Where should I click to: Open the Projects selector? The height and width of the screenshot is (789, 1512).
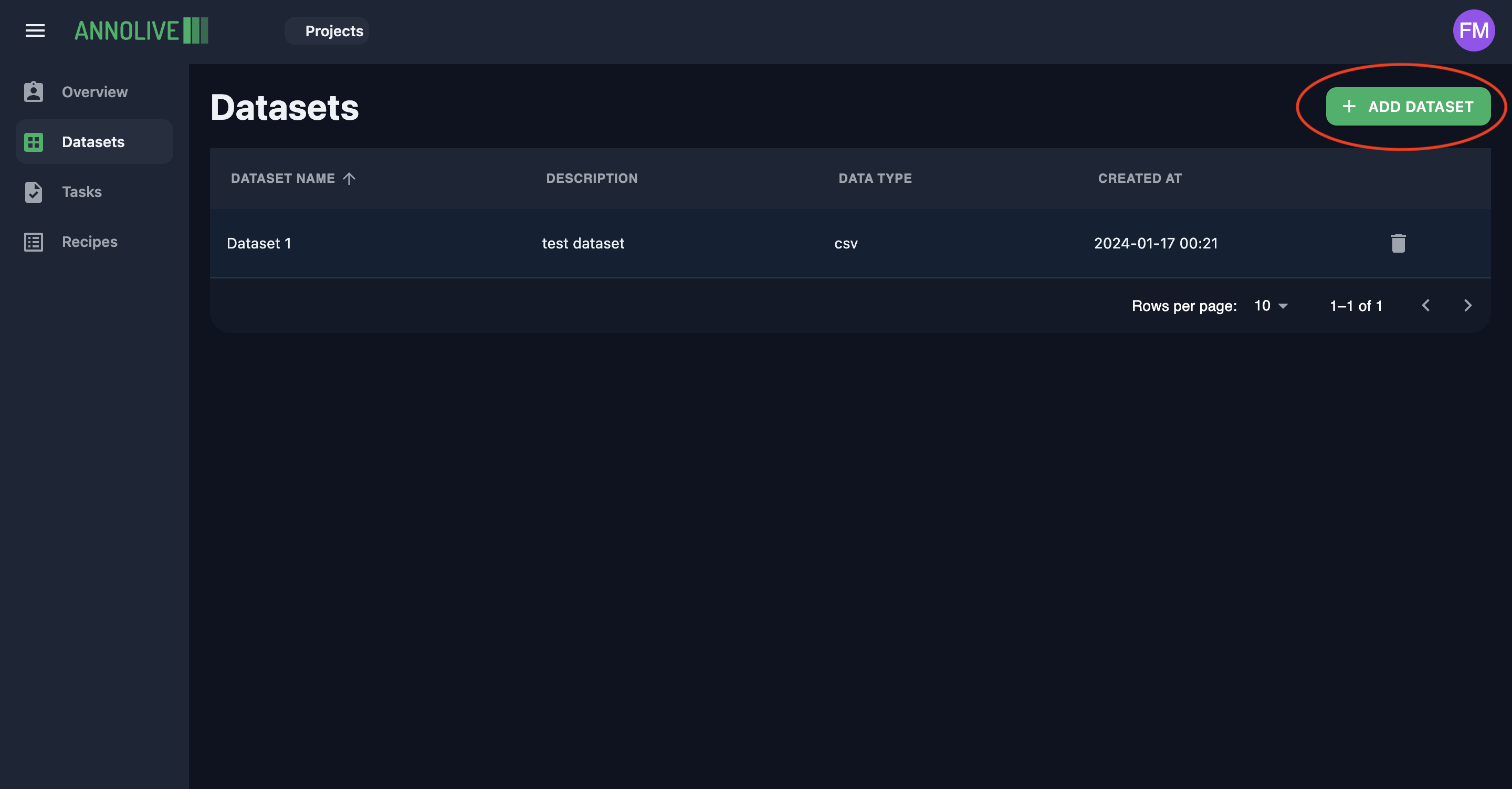pos(327,30)
